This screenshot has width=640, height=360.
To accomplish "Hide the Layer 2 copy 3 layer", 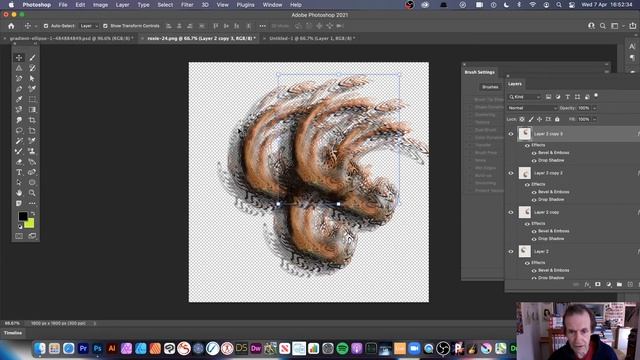I will point(511,134).
